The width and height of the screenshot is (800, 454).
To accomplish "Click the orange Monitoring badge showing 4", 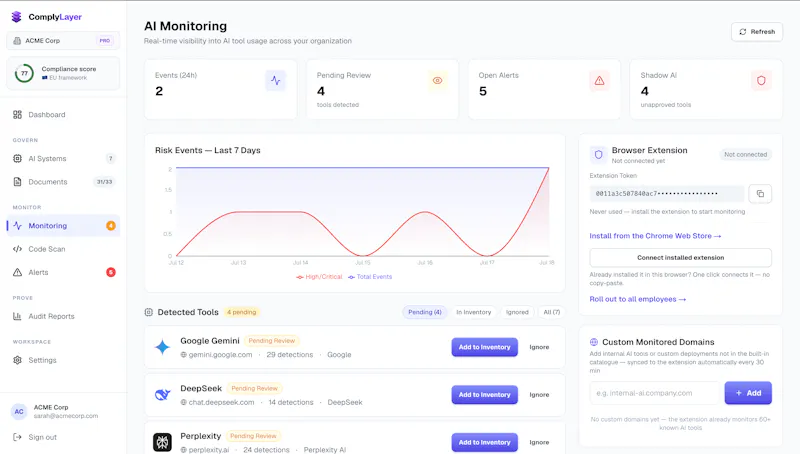I will [x=111, y=225].
